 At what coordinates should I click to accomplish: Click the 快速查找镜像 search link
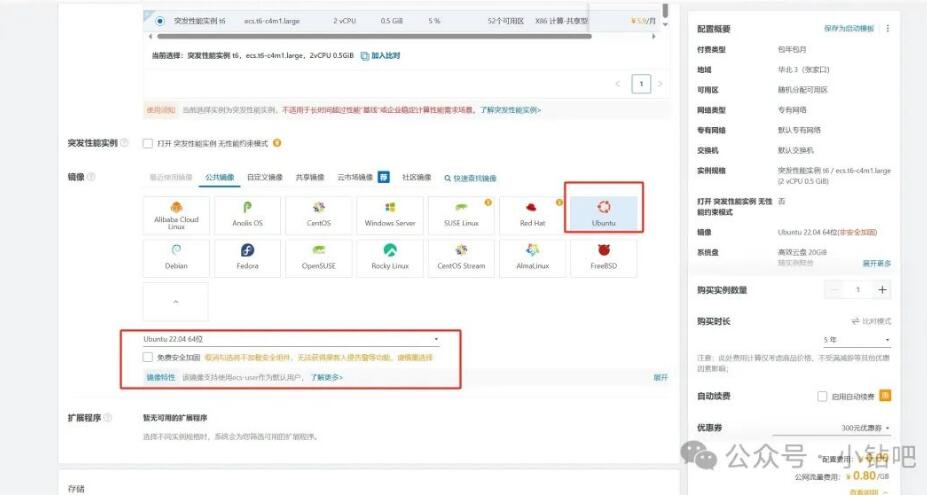pos(471,178)
